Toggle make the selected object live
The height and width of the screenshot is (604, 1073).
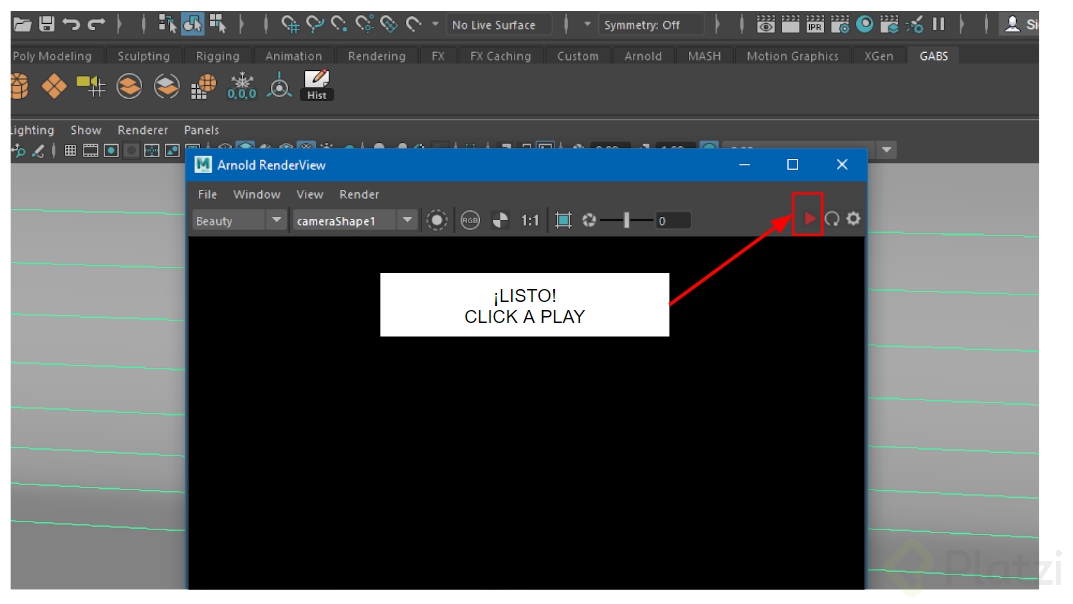[413, 25]
